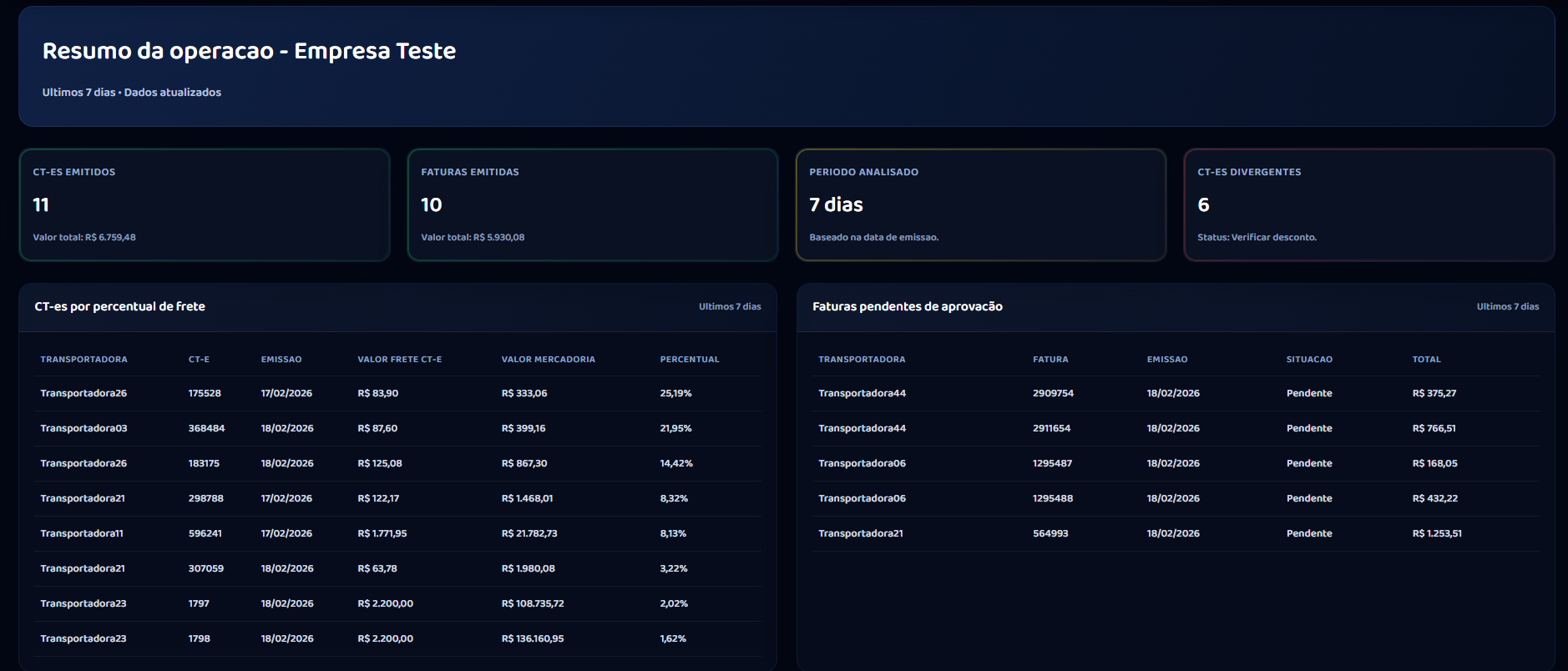Open the Periodo Analisado card
Image resolution: width=1568 pixels, height=671 pixels.
point(980,204)
